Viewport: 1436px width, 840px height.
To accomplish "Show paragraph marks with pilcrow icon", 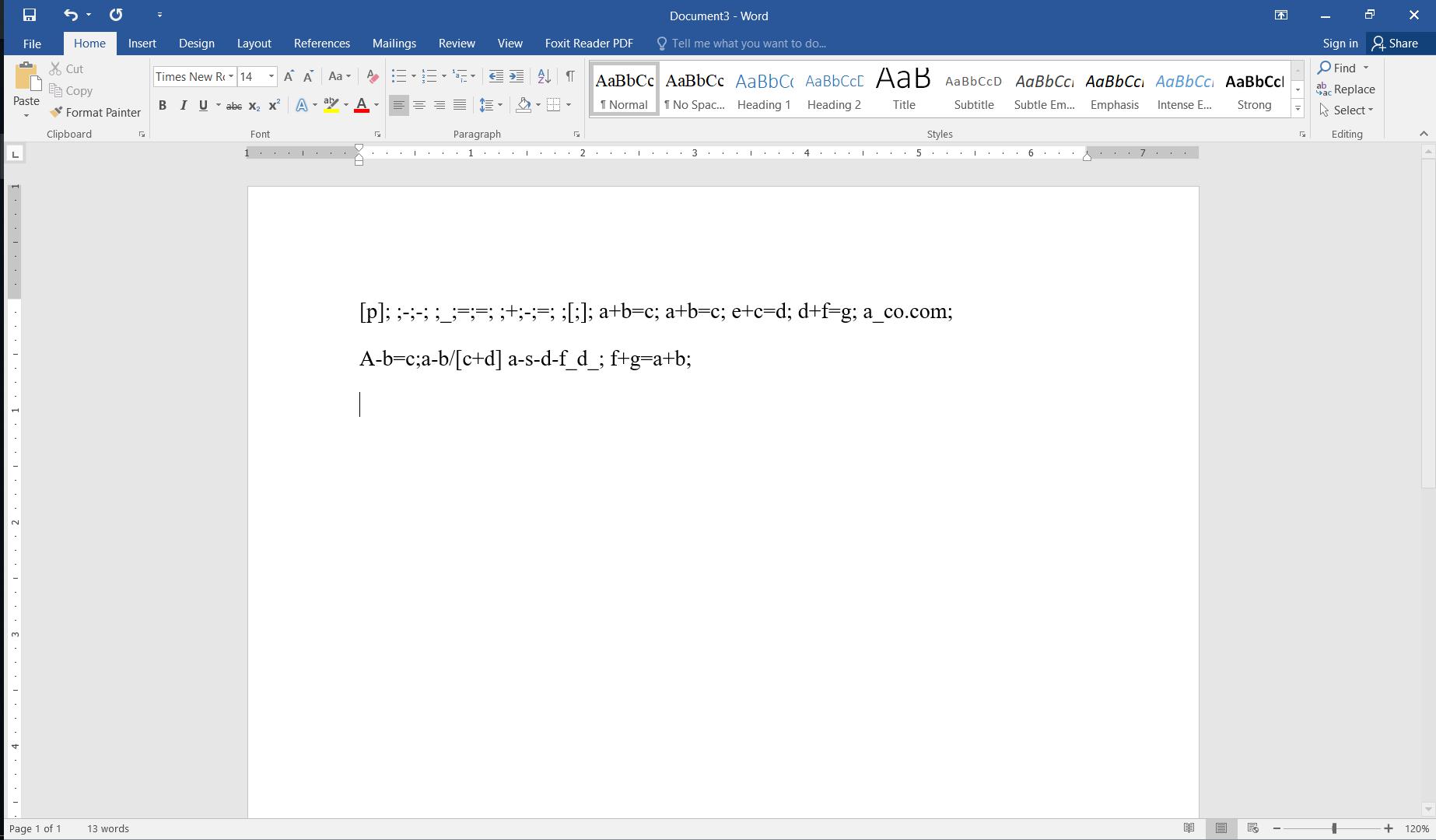I will pos(570,76).
